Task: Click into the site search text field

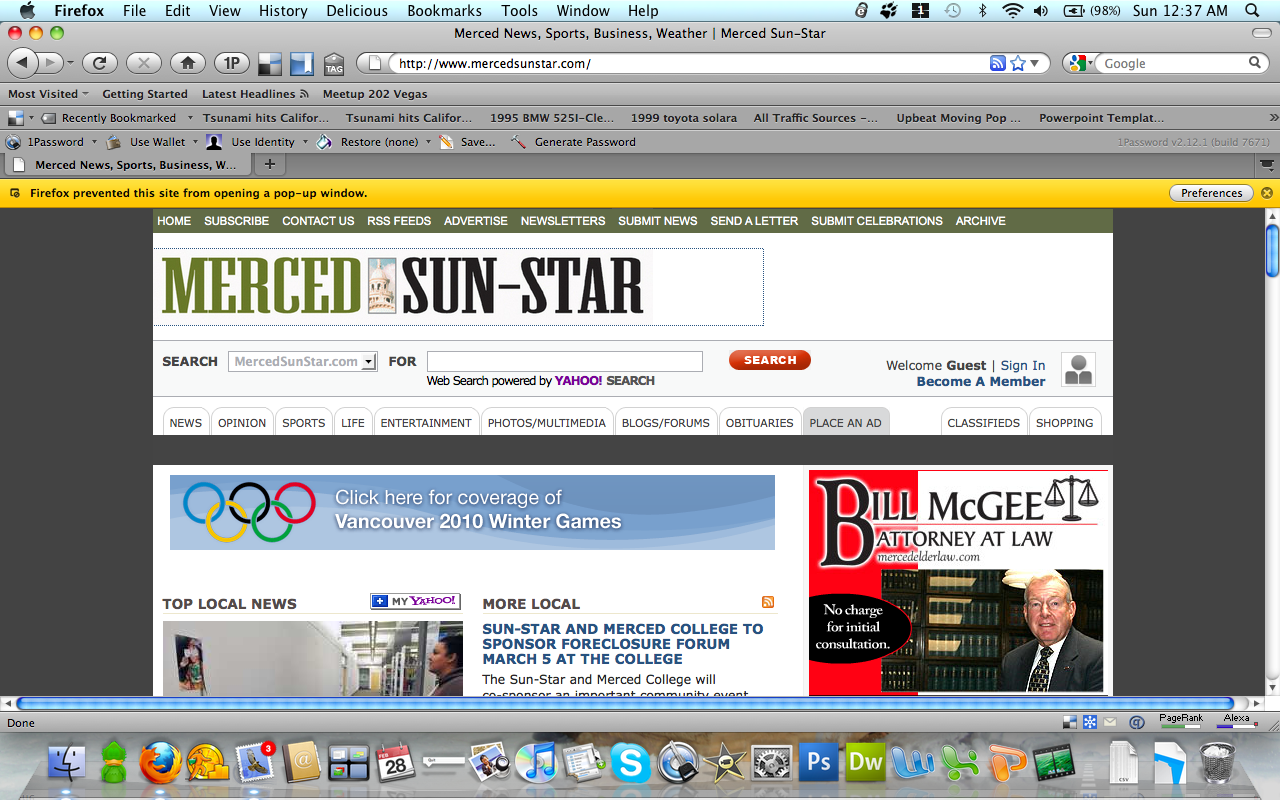Action: [x=564, y=361]
